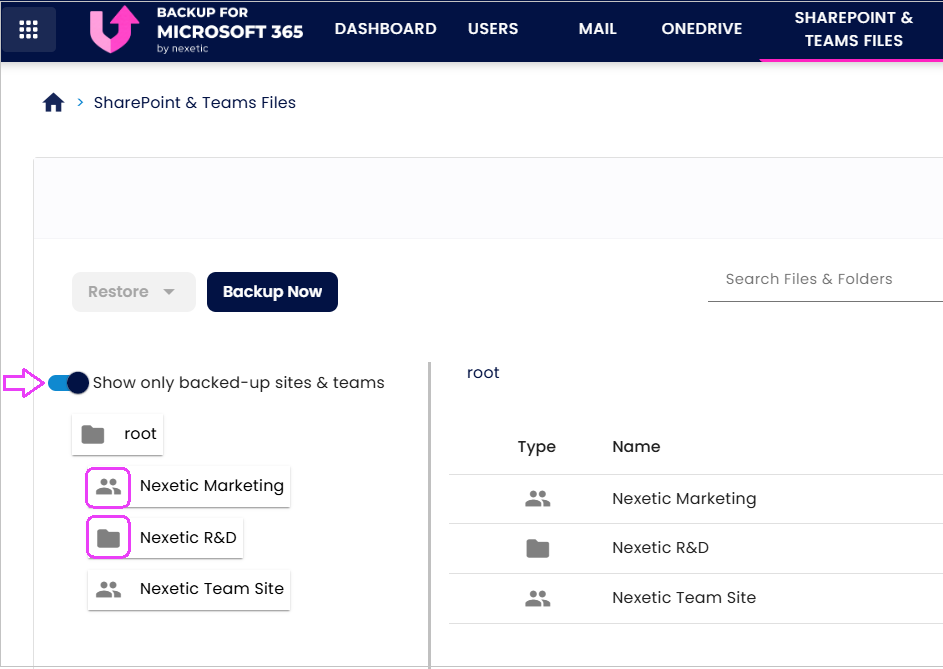Select Nexetic R&D label in the tree
943x669 pixels.
pyautogui.click(x=188, y=538)
